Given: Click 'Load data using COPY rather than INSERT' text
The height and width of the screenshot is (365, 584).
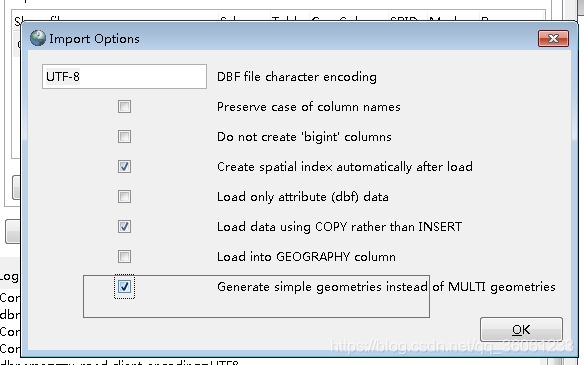Looking at the screenshot, I should tap(339, 226).
